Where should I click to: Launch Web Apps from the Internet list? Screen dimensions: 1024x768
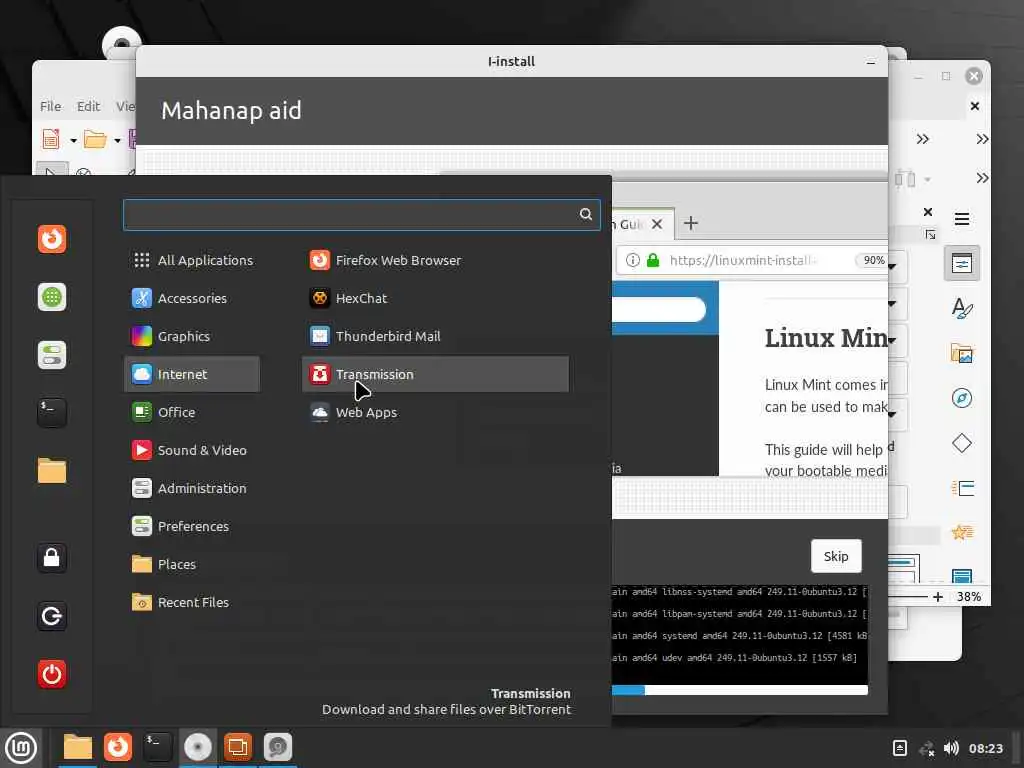pyautogui.click(x=435, y=412)
